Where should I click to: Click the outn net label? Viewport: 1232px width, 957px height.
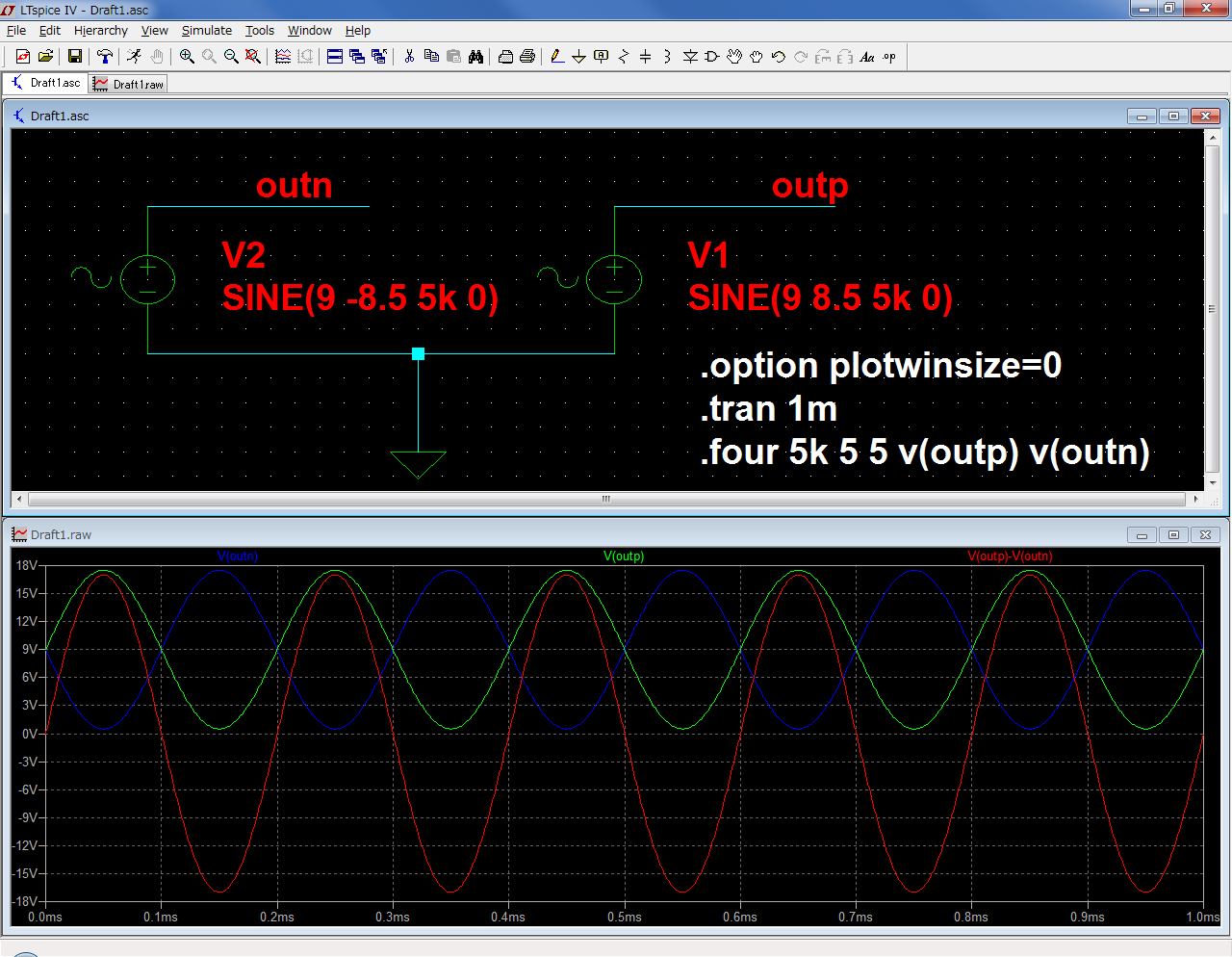tap(294, 185)
